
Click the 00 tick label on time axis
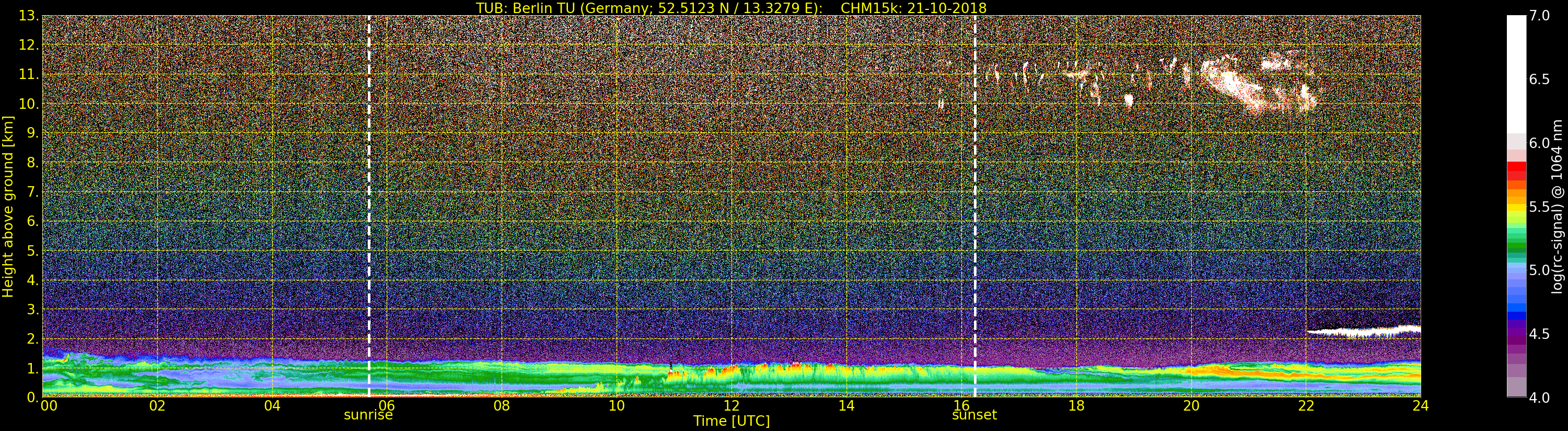(x=49, y=406)
